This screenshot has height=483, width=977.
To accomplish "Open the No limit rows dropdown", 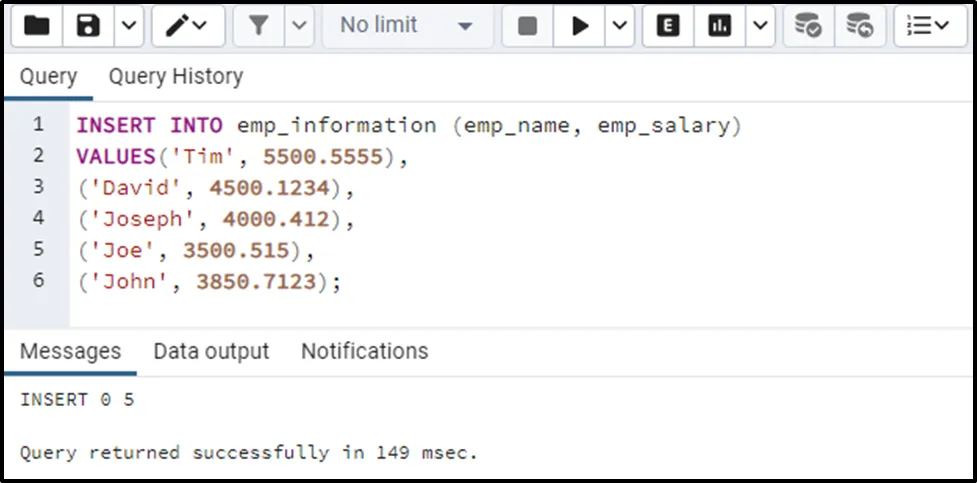I will (406, 27).
